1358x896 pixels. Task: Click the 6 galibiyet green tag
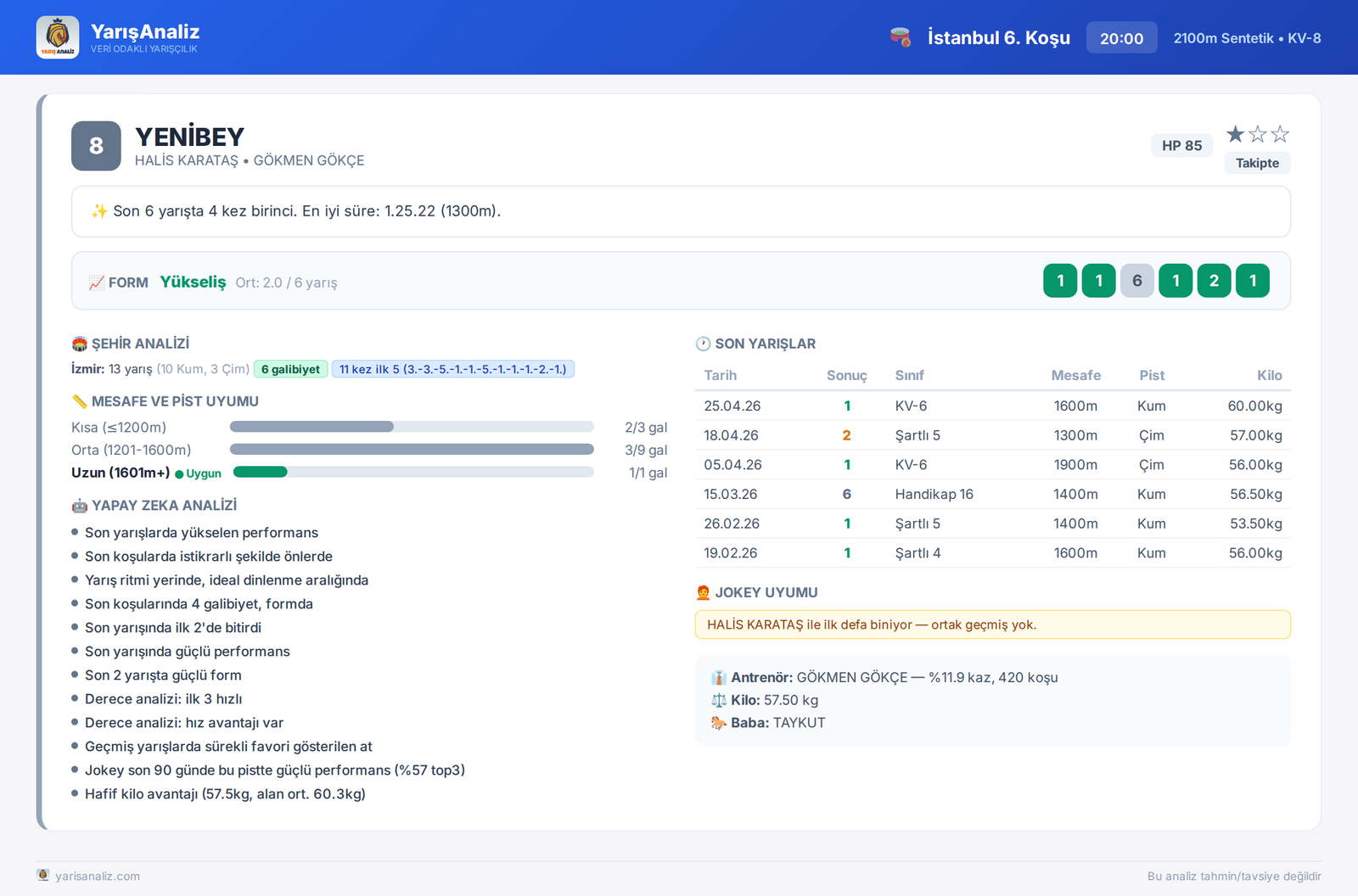290,369
